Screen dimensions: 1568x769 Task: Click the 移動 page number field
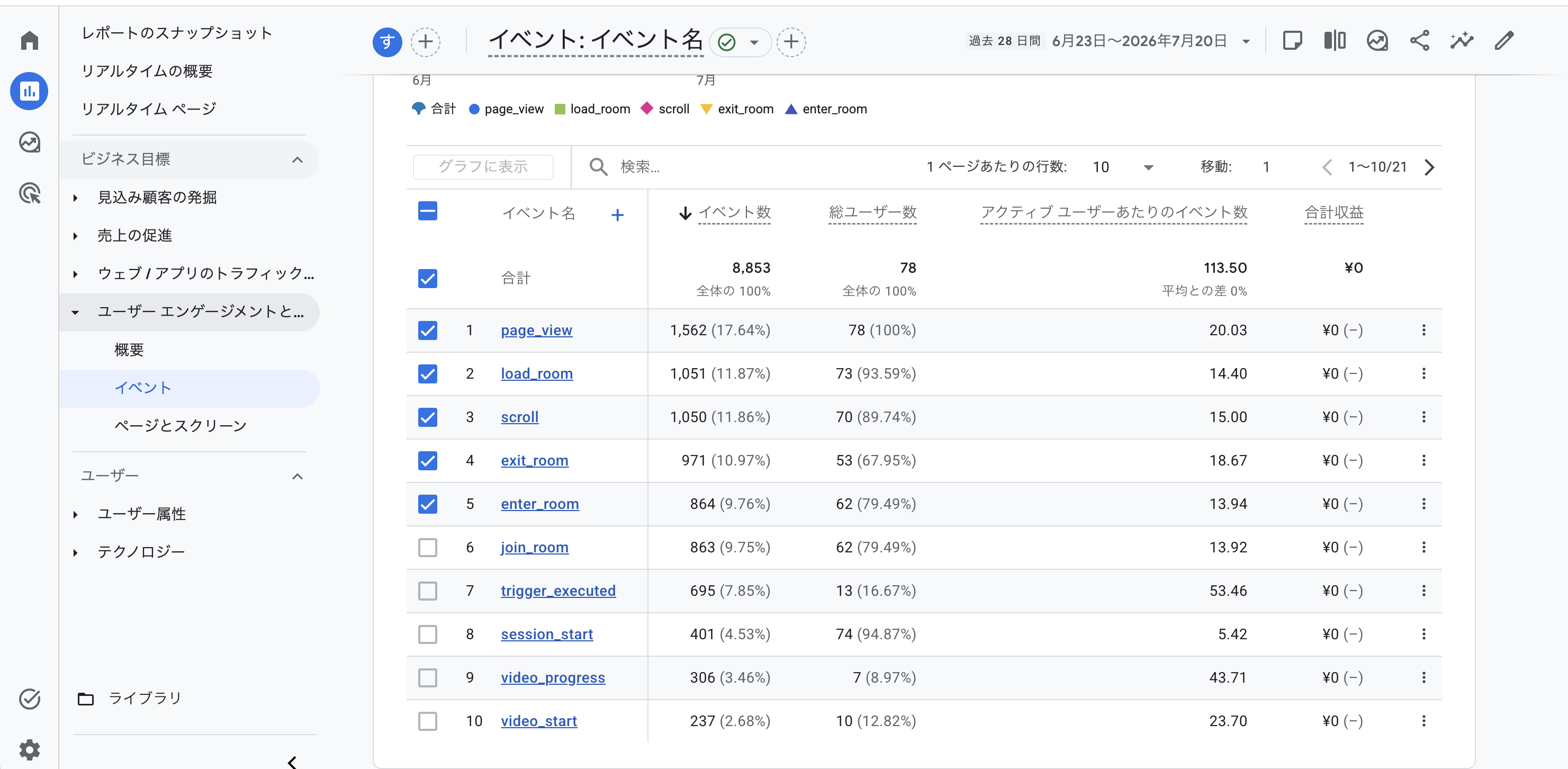click(x=1266, y=167)
